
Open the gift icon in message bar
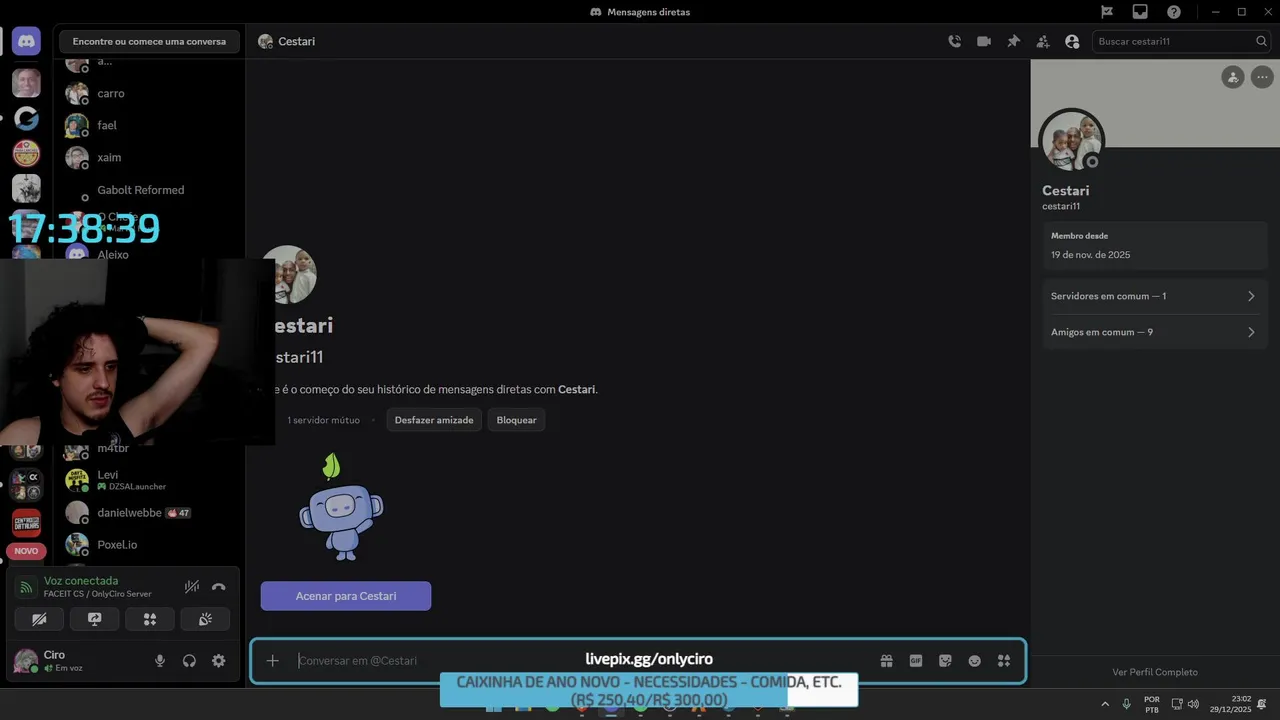[x=886, y=661]
